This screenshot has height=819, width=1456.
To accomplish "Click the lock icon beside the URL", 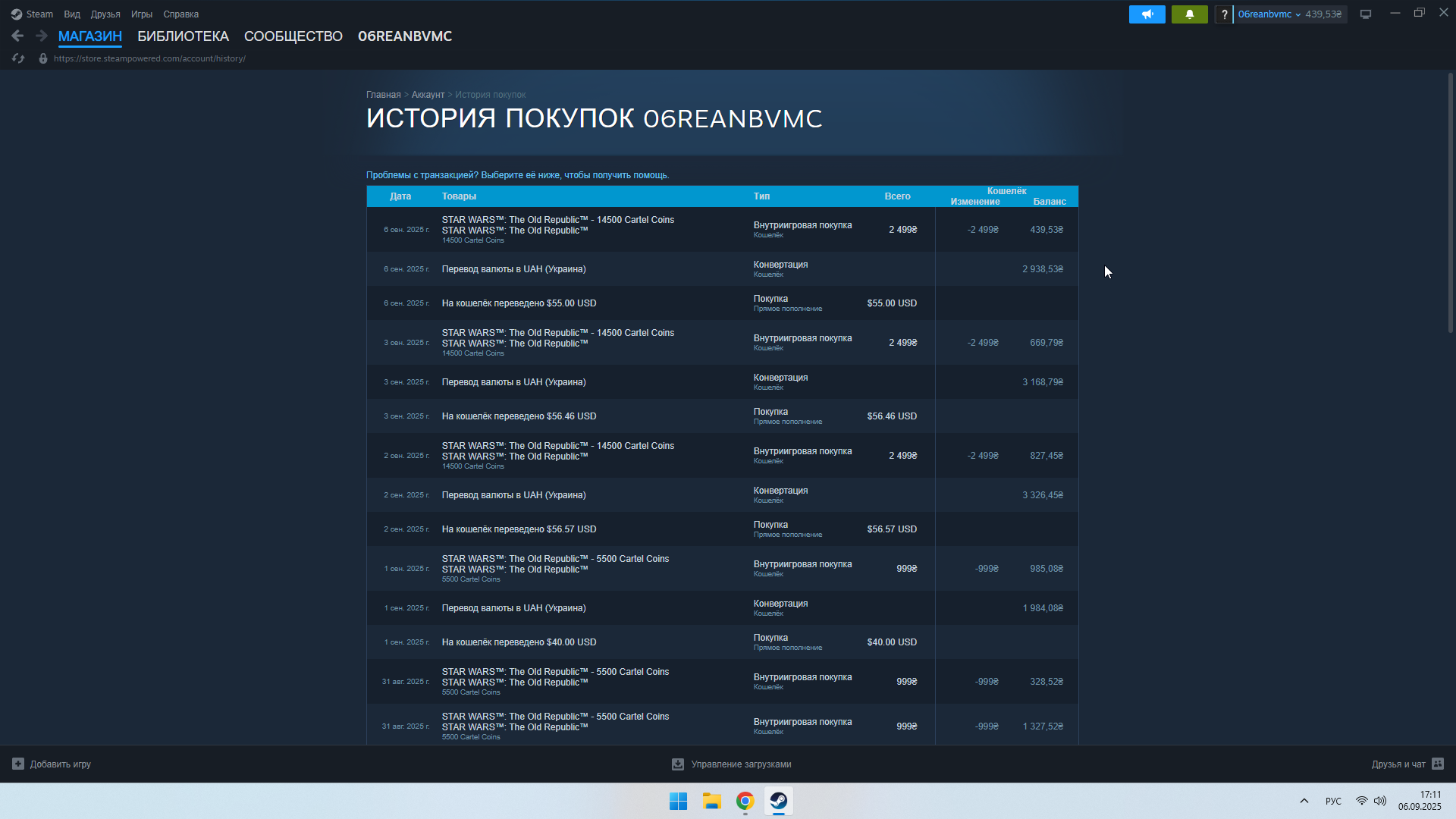I will click(43, 58).
